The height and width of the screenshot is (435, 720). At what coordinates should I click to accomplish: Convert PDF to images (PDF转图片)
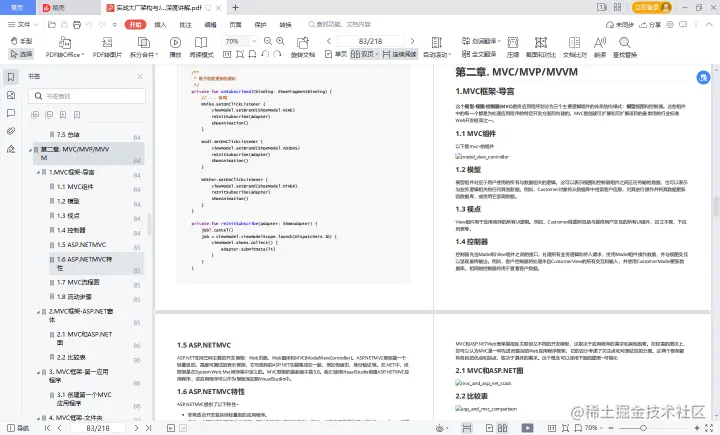tap(107, 47)
